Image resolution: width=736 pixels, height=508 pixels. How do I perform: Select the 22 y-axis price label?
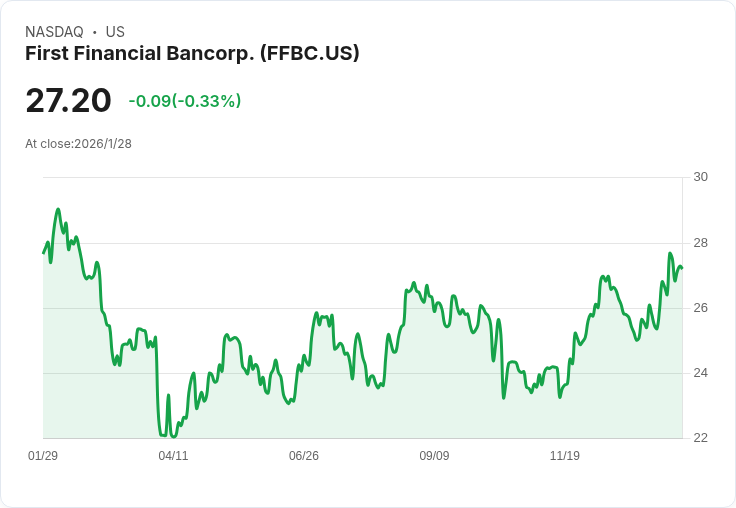coord(700,438)
